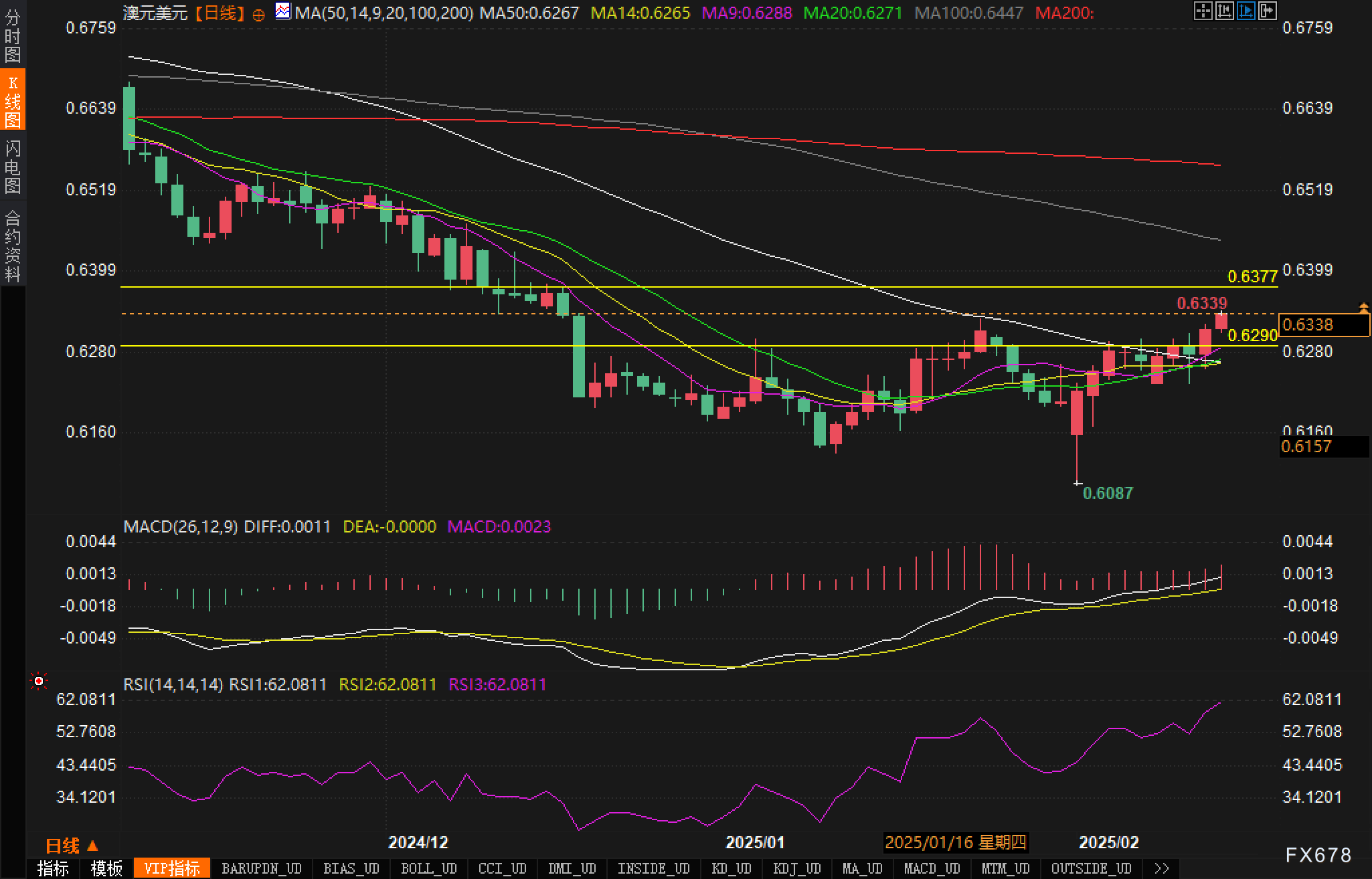Click the shift-chart-right arrow icon
The height and width of the screenshot is (879, 1372).
click(1267, 11)
